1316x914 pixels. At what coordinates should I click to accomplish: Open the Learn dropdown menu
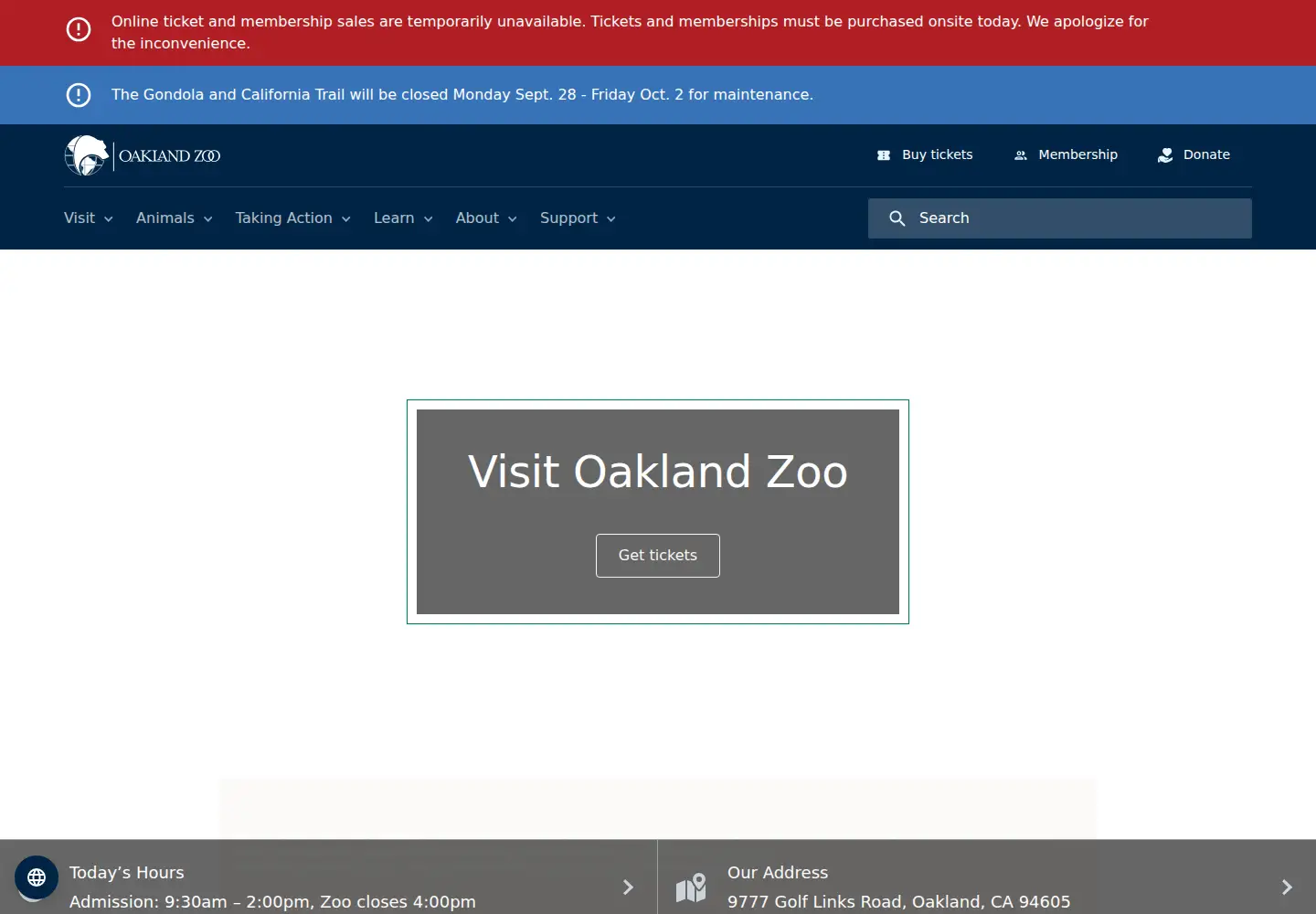pos(404,218)
